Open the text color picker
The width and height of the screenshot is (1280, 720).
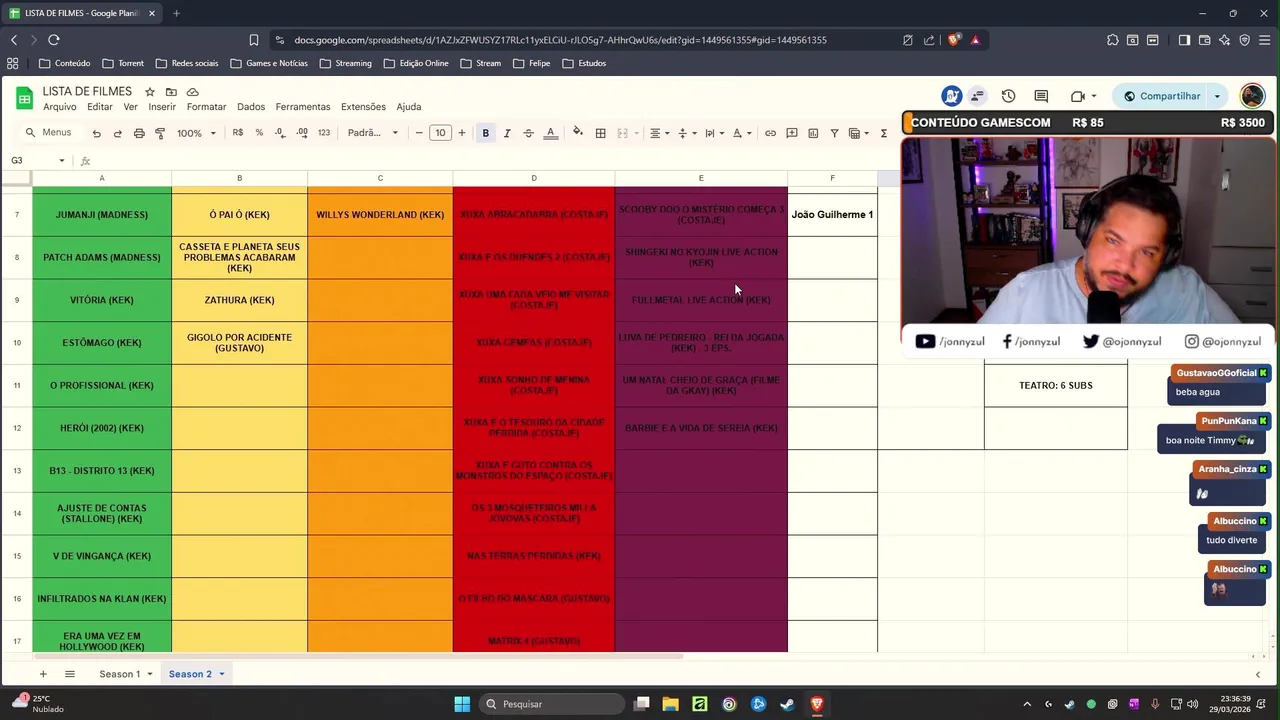click(x=550, y=133)
